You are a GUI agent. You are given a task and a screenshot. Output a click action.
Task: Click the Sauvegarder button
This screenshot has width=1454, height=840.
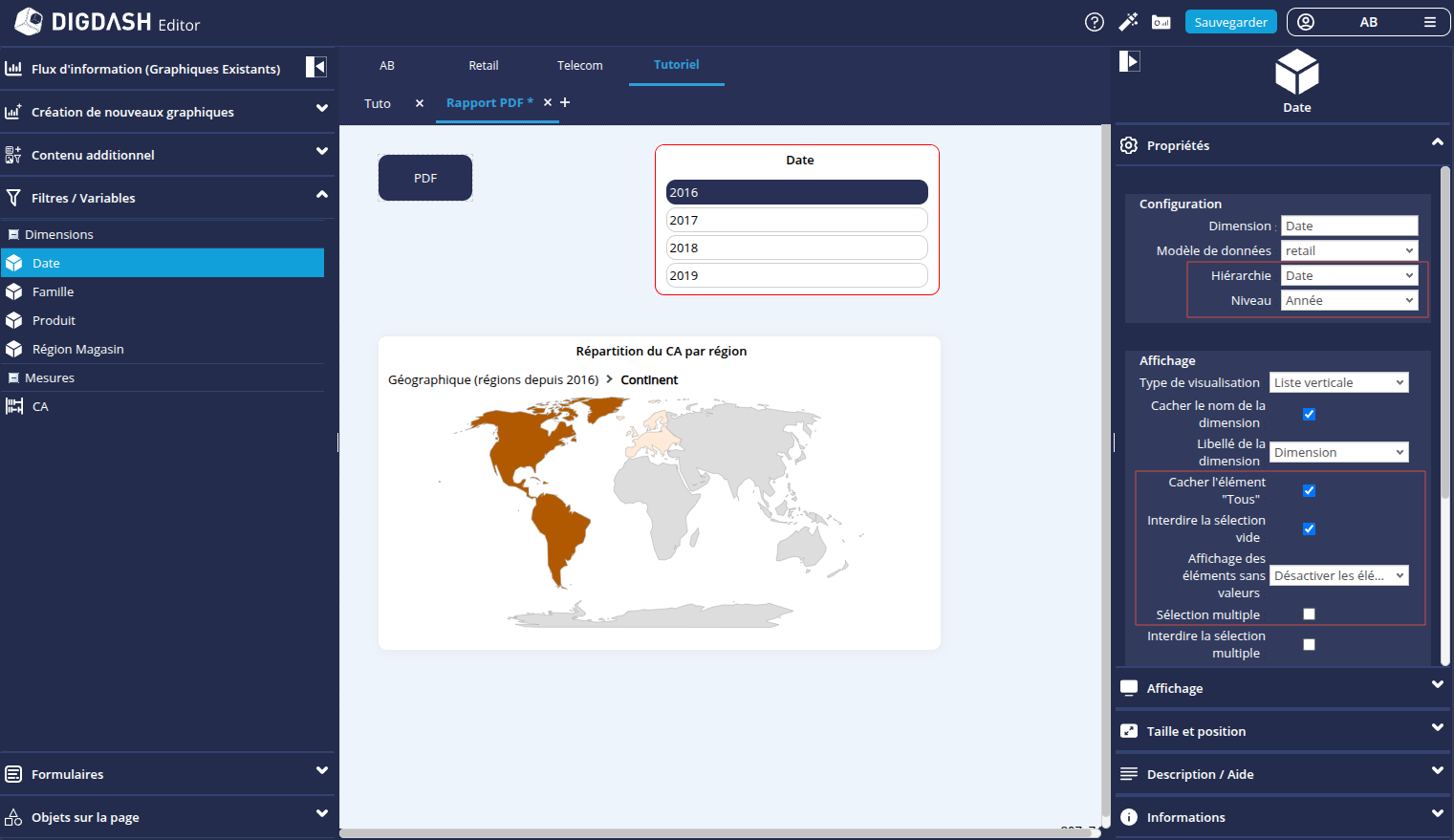[x=1230, y=22]
